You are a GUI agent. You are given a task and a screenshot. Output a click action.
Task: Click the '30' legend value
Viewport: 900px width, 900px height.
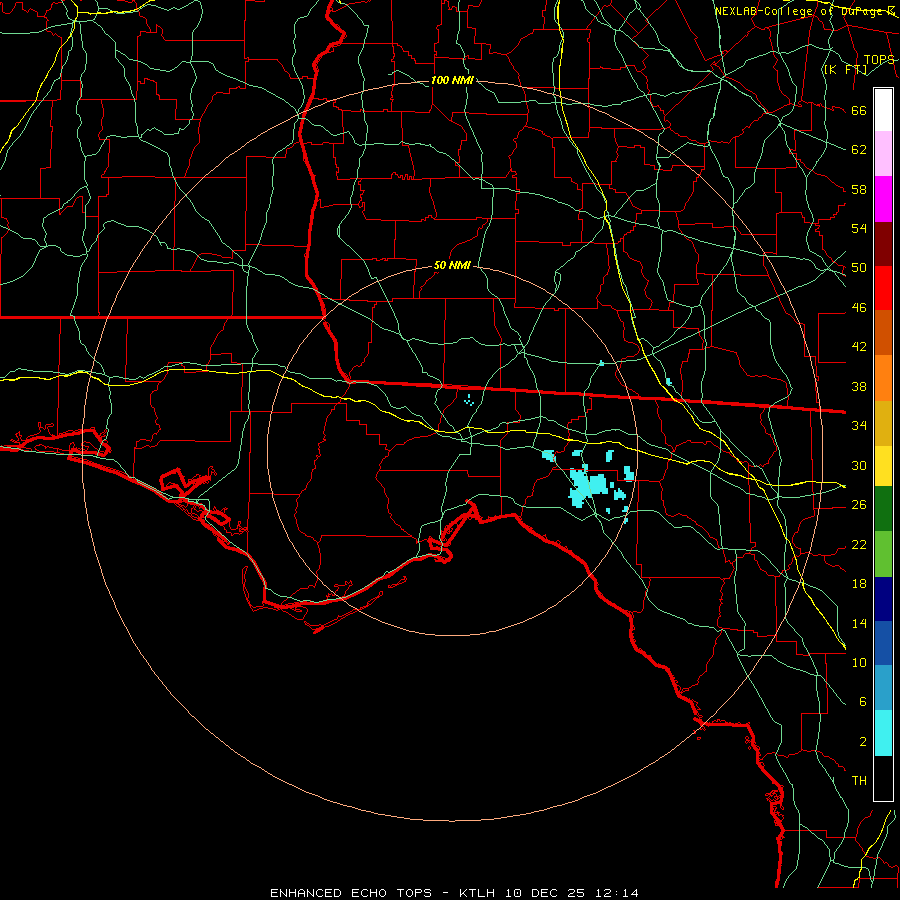(x=859, y=465)
